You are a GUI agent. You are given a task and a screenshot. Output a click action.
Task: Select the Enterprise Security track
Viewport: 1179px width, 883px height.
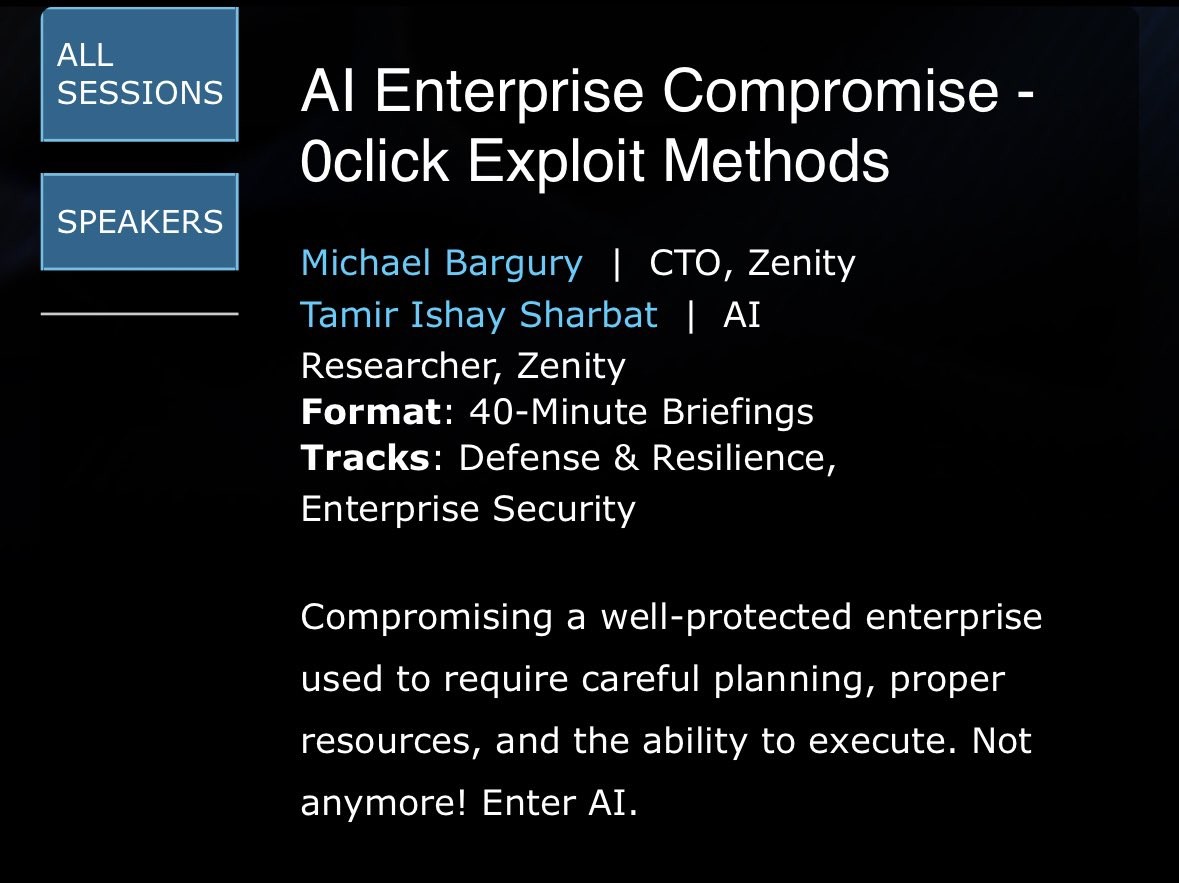click(x=468, y=509)
